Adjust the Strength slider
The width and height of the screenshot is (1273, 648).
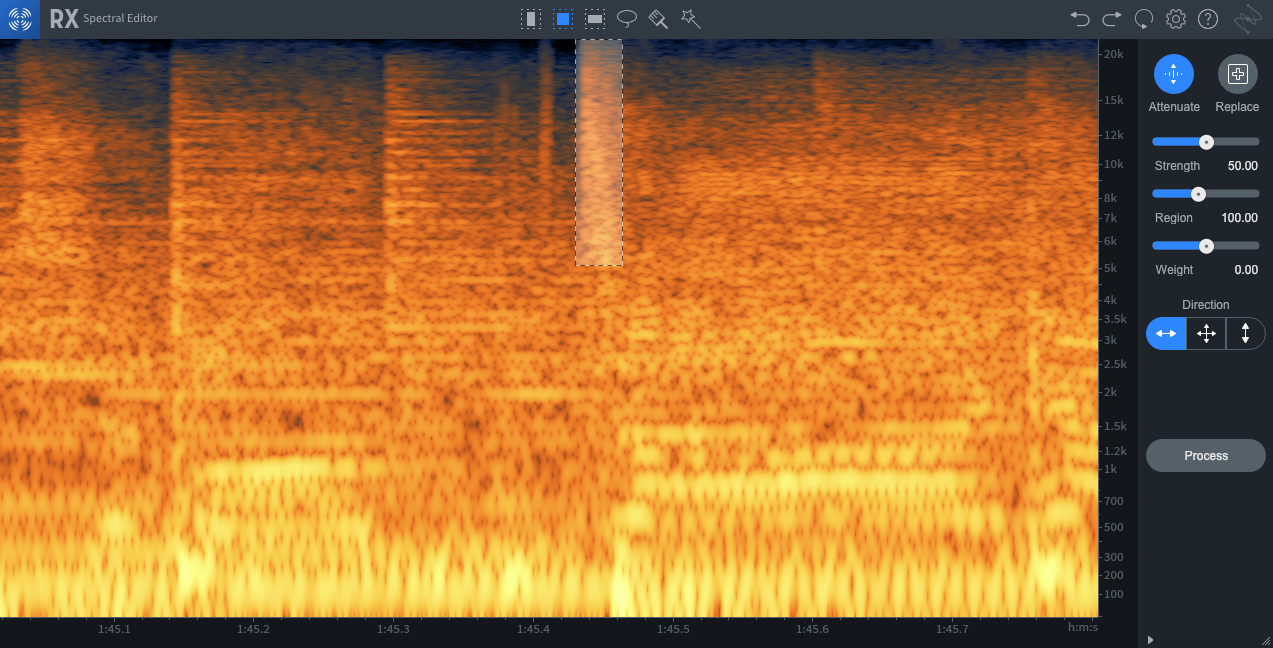[1206, 142]
